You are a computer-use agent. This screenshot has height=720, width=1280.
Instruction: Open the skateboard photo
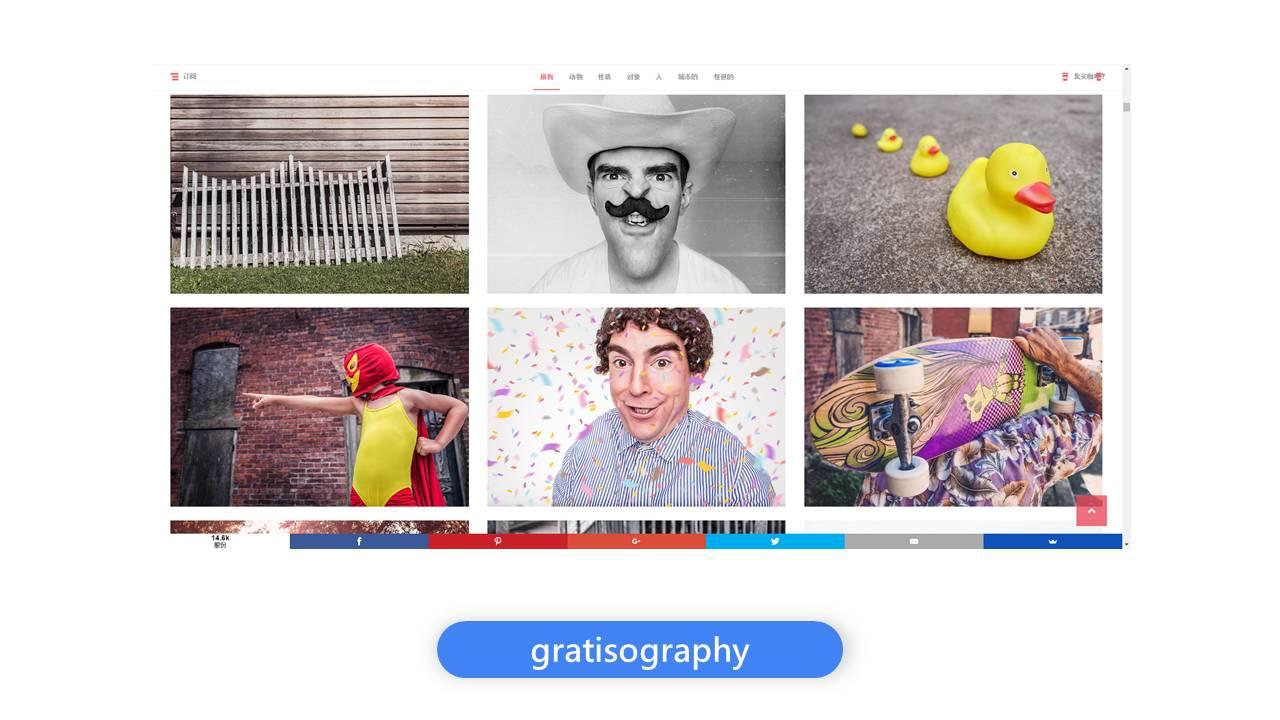point(953,407)
